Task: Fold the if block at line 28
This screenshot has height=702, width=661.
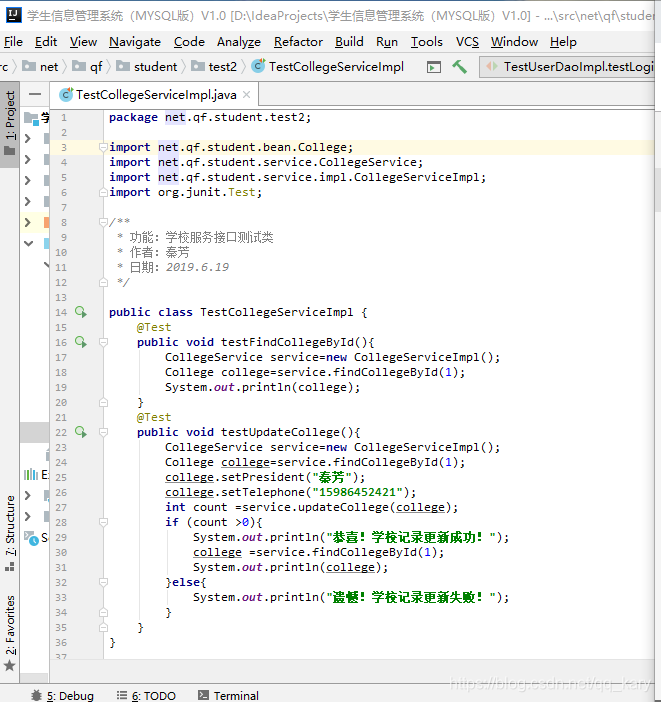Action: tap(103, 522)
